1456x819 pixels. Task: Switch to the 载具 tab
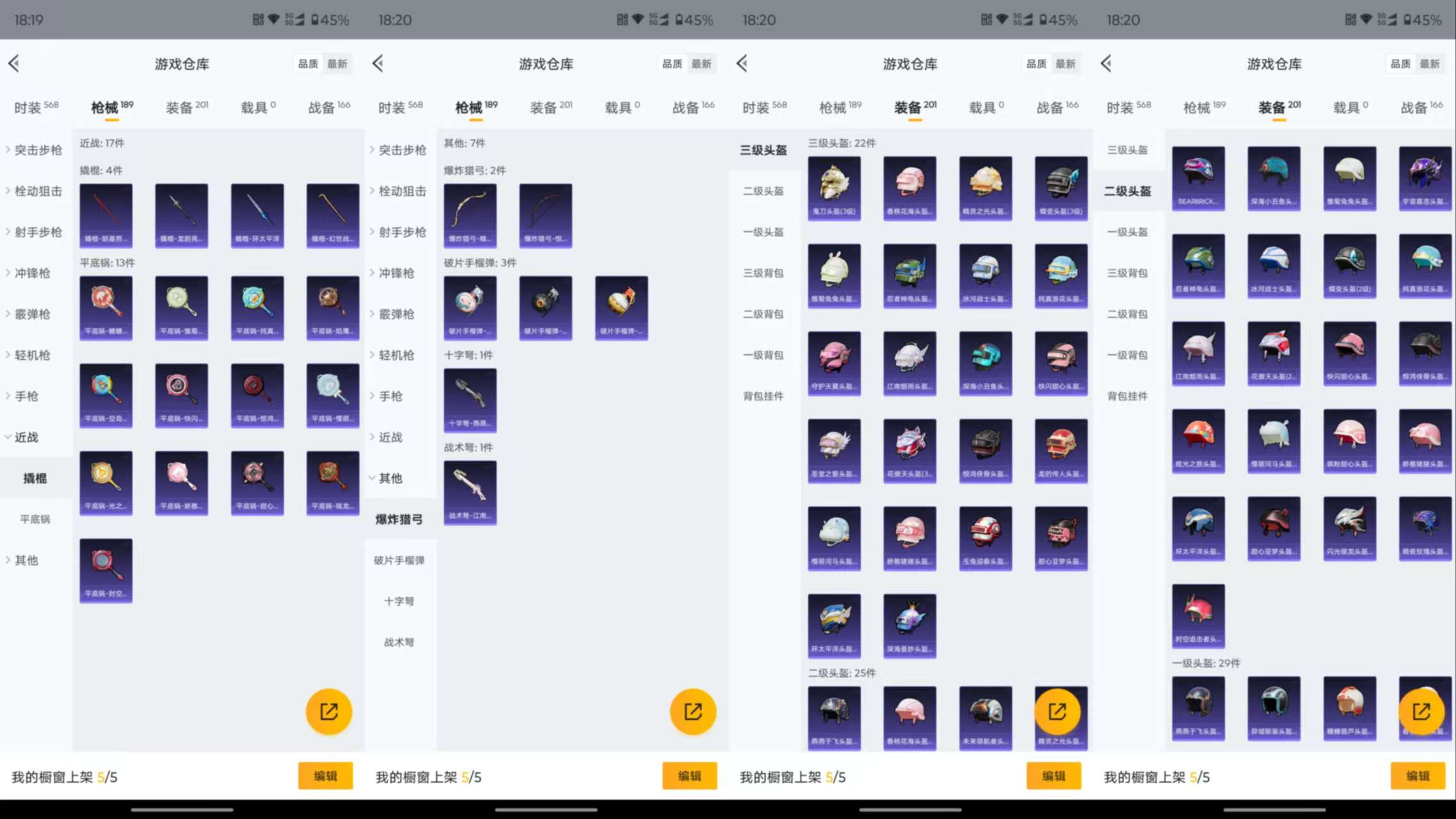[257, 107]
